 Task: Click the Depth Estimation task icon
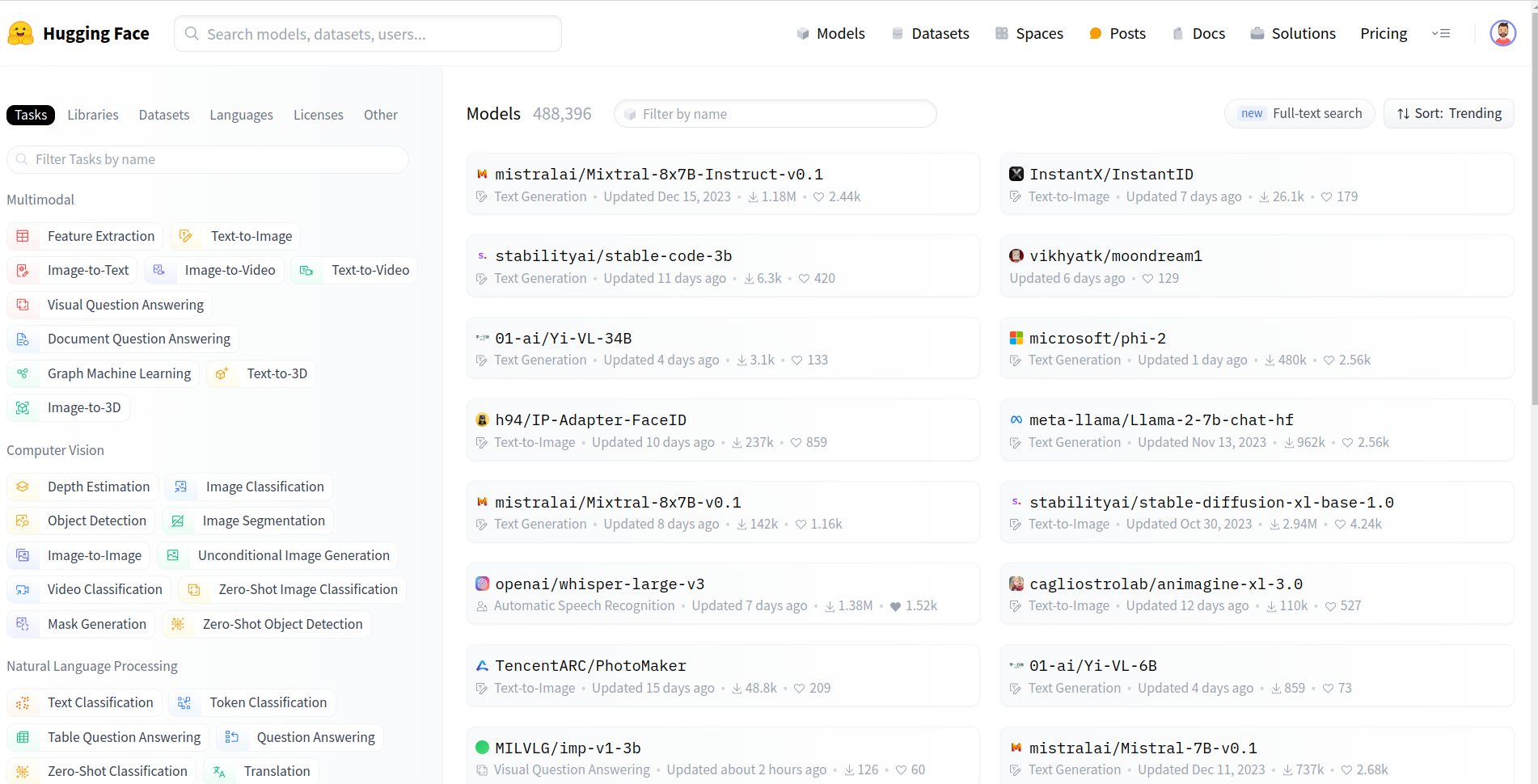tap(23, 487)
